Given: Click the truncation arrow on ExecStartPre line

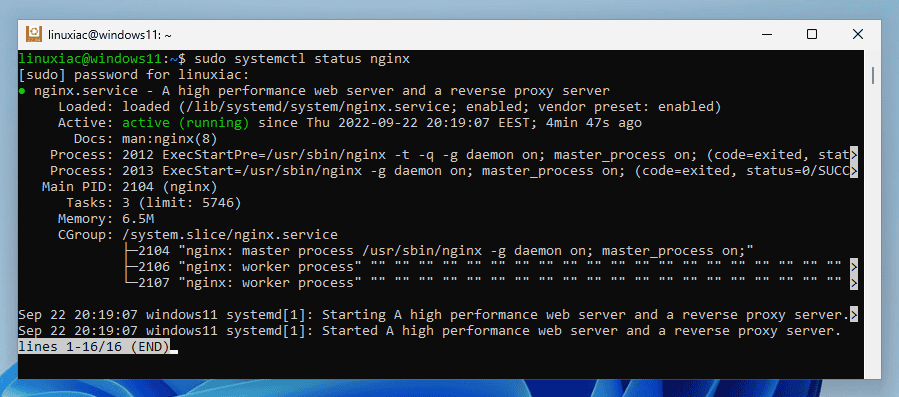Looking at the screenshot, I should [x=854, y=155].
